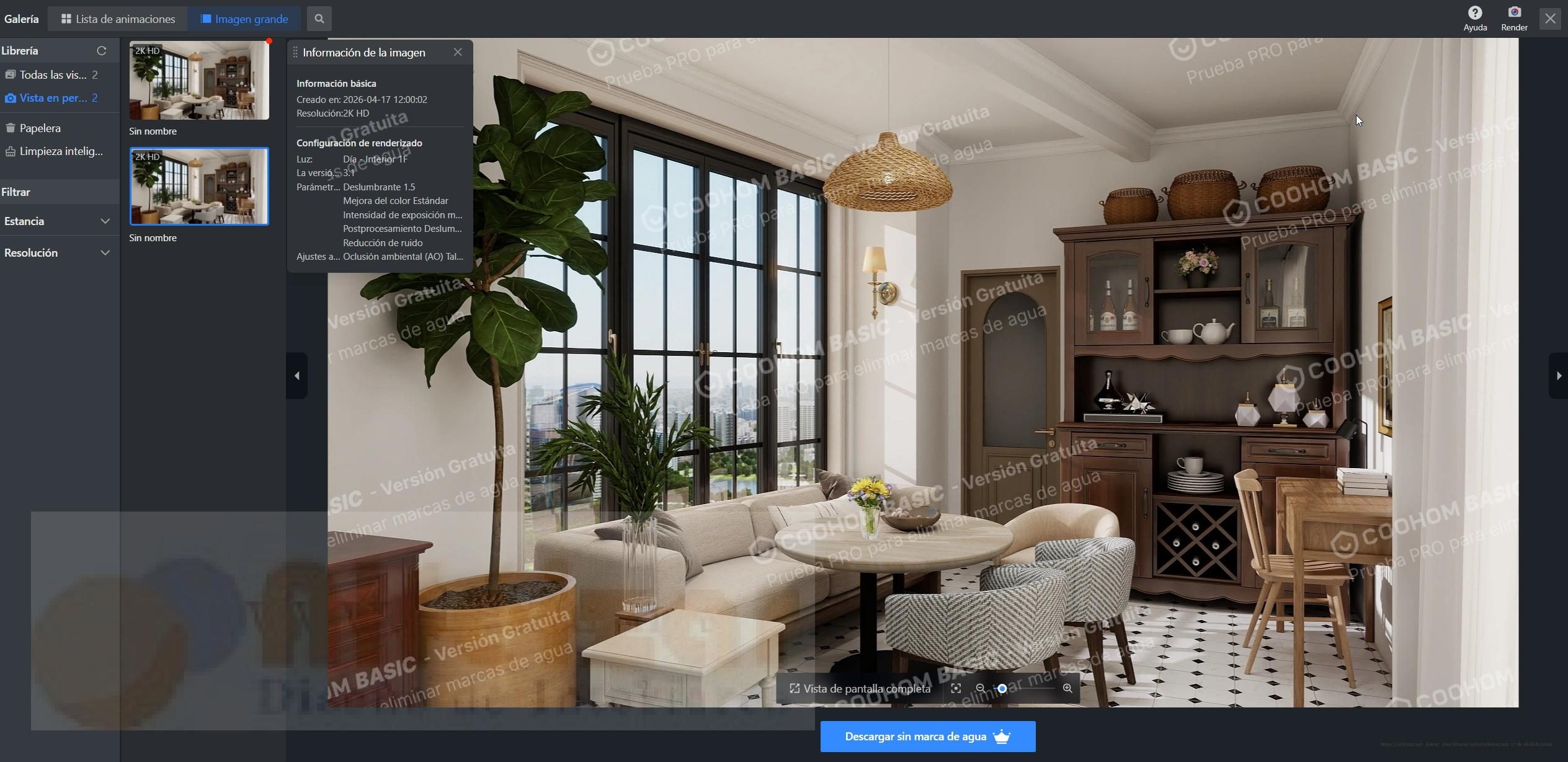Image resolution: width=1568 pixels, height=762 pixels.
Task: Enter Vista de pantalla completa
Action: tap(860, 689)
